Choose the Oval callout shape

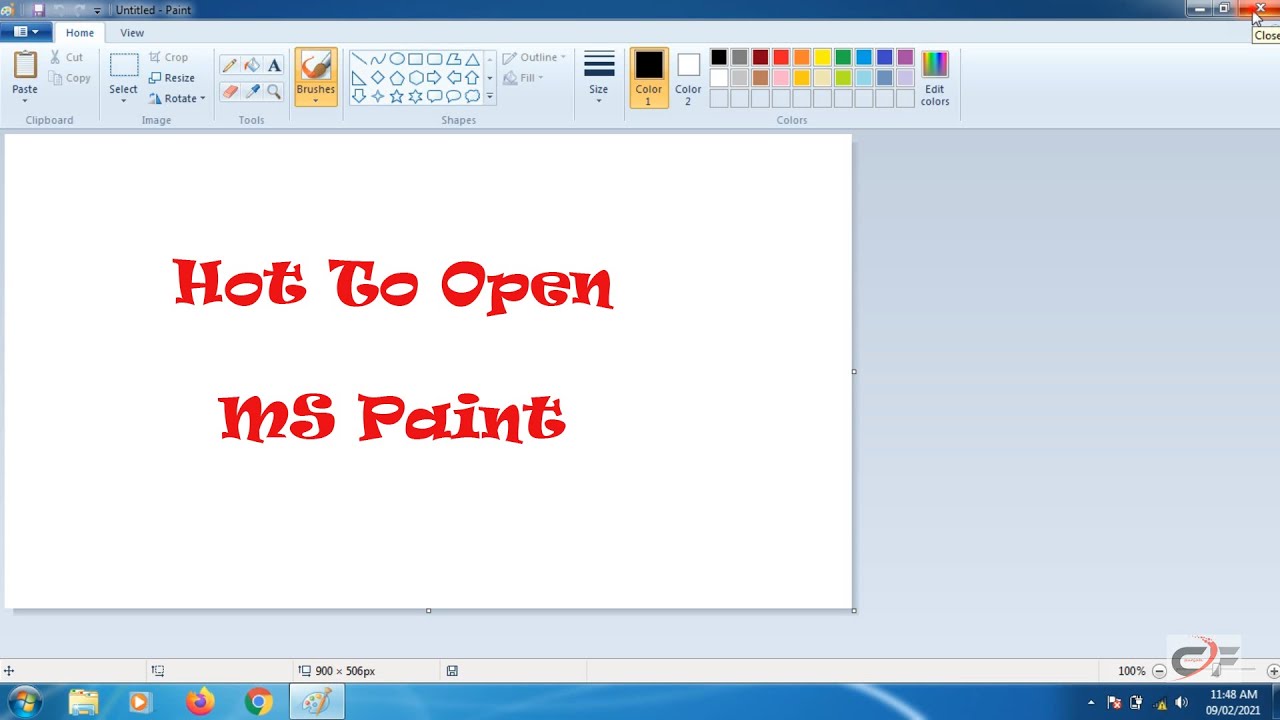(454, 97)
